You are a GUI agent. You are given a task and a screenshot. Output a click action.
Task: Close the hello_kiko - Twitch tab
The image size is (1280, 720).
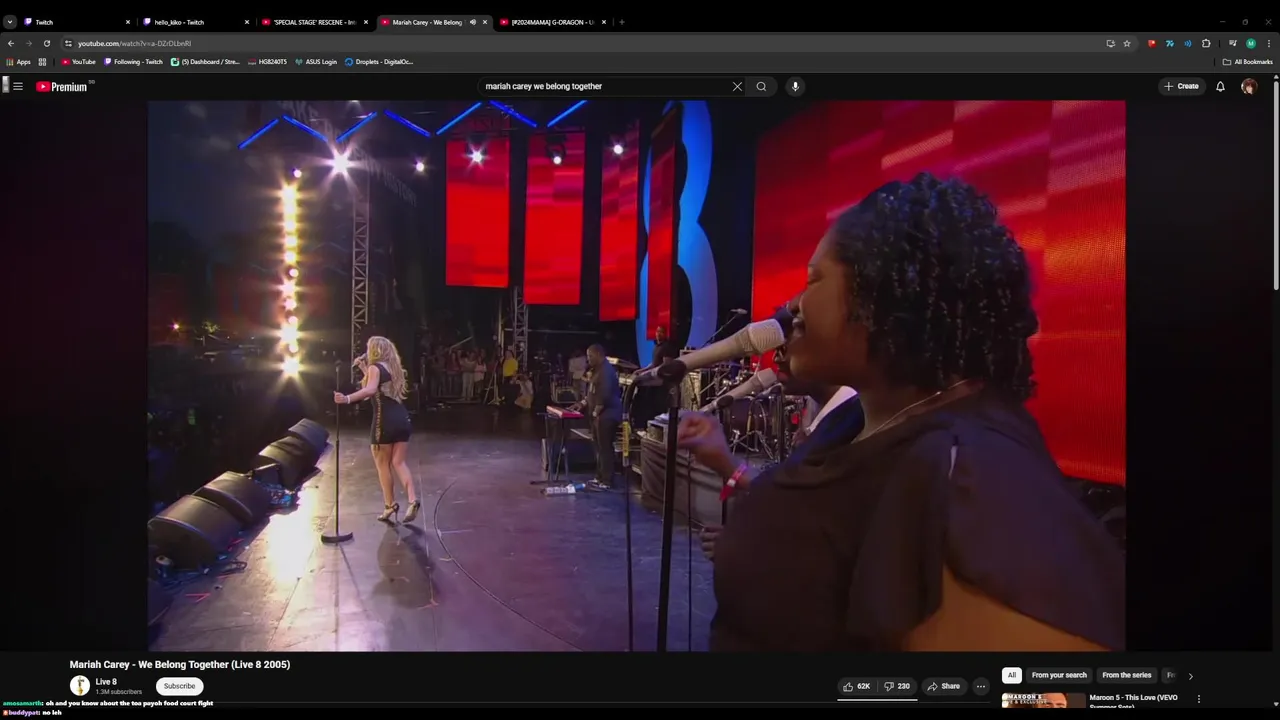[247, 22]
